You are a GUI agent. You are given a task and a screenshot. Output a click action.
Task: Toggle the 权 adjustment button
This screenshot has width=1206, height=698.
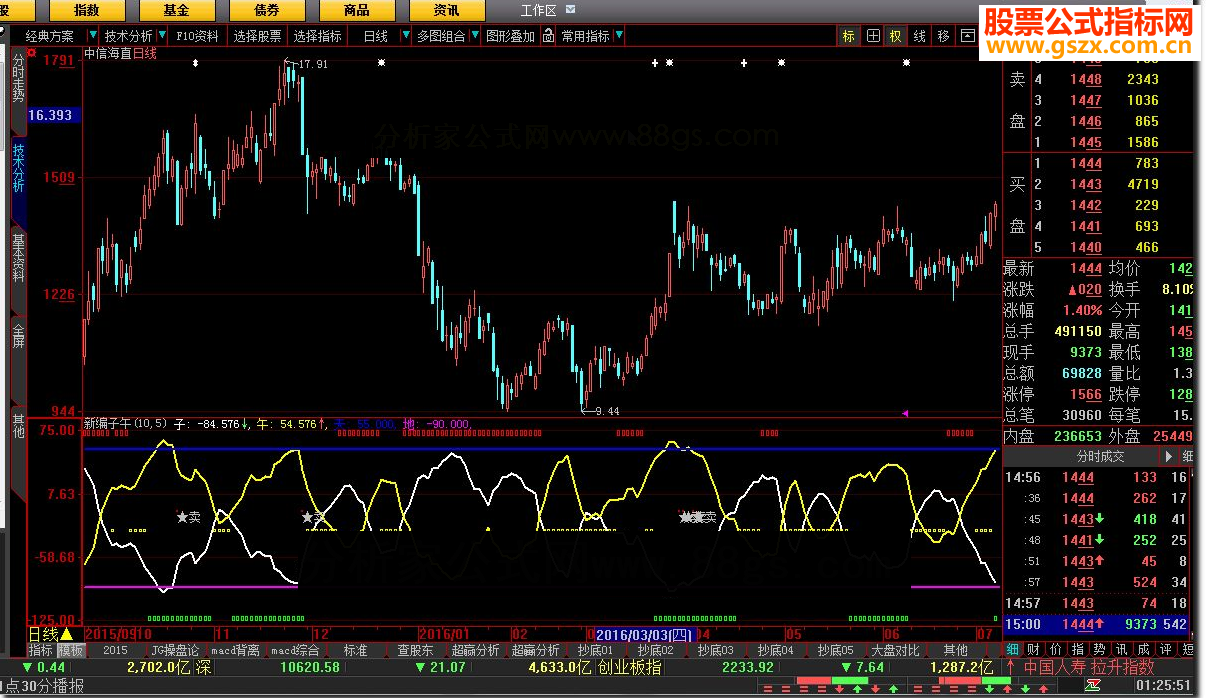895,36
